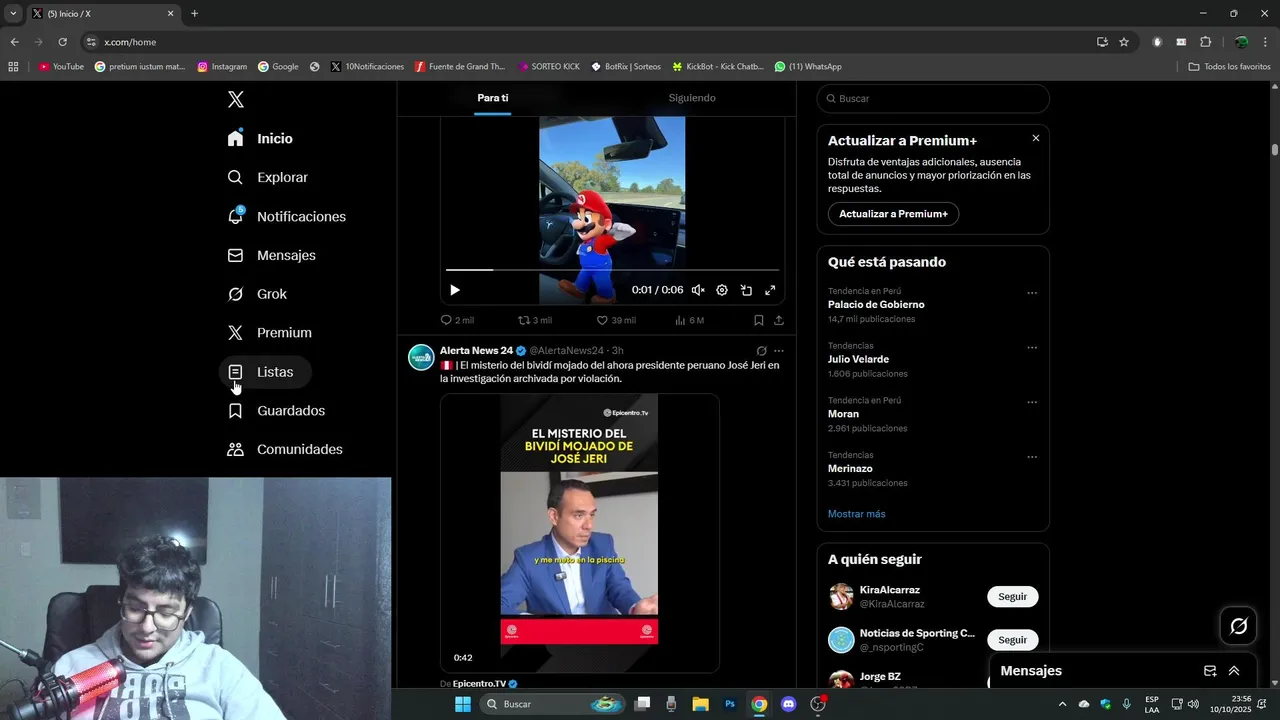Follow KiraAlcarraz with Seguir button
Image resolution: width=1280 pixels, height=720 pixels.
click(x=1013, y=597)
